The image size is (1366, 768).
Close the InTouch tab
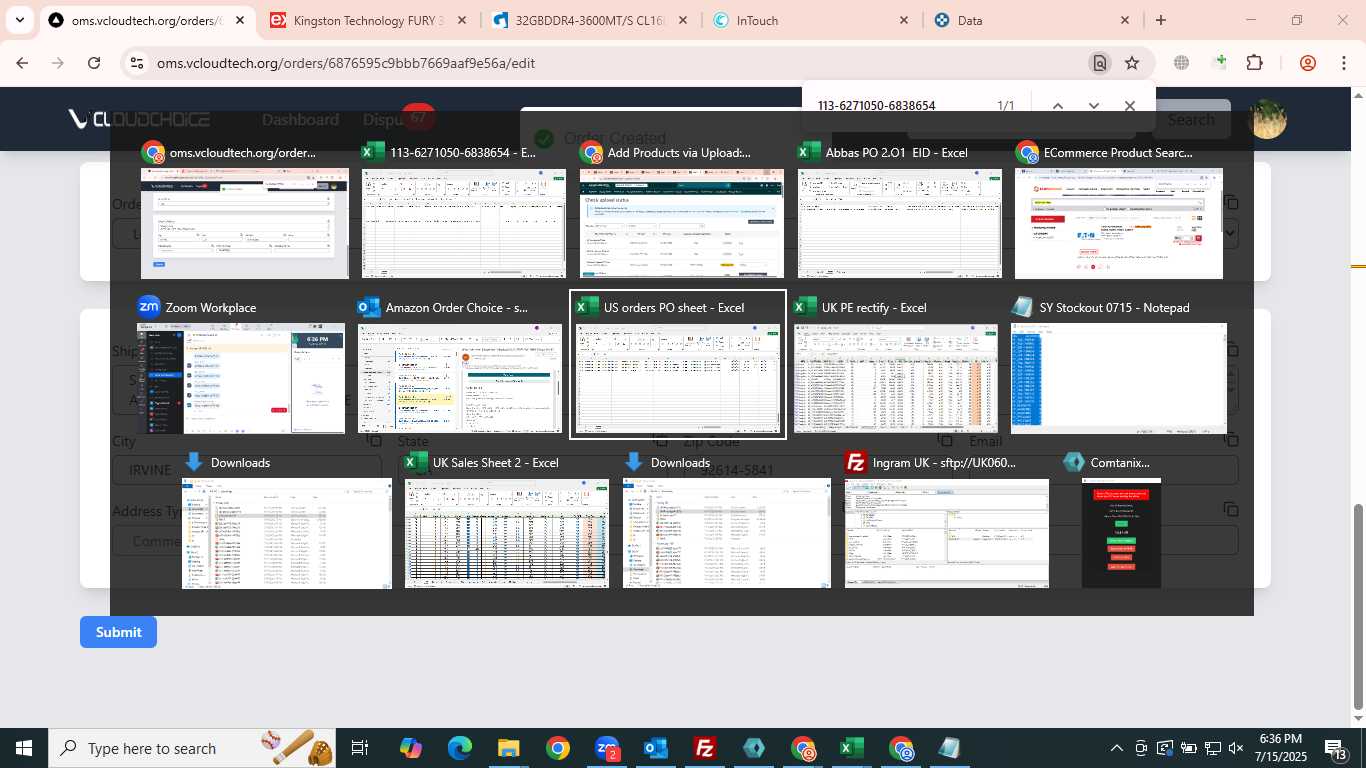(x=904, y=20)
